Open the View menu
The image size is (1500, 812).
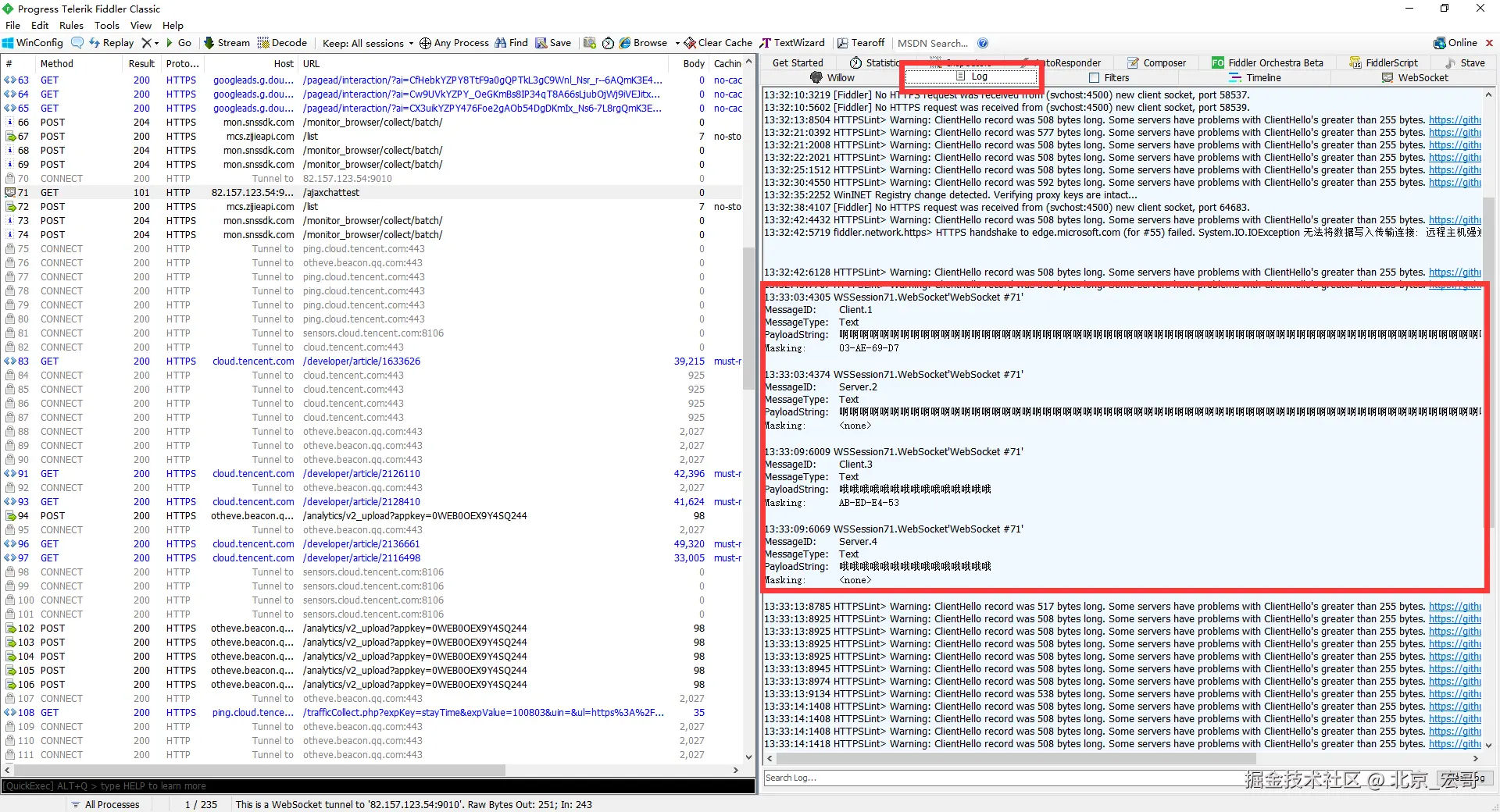pyautogui.click(x=141, y=25)
